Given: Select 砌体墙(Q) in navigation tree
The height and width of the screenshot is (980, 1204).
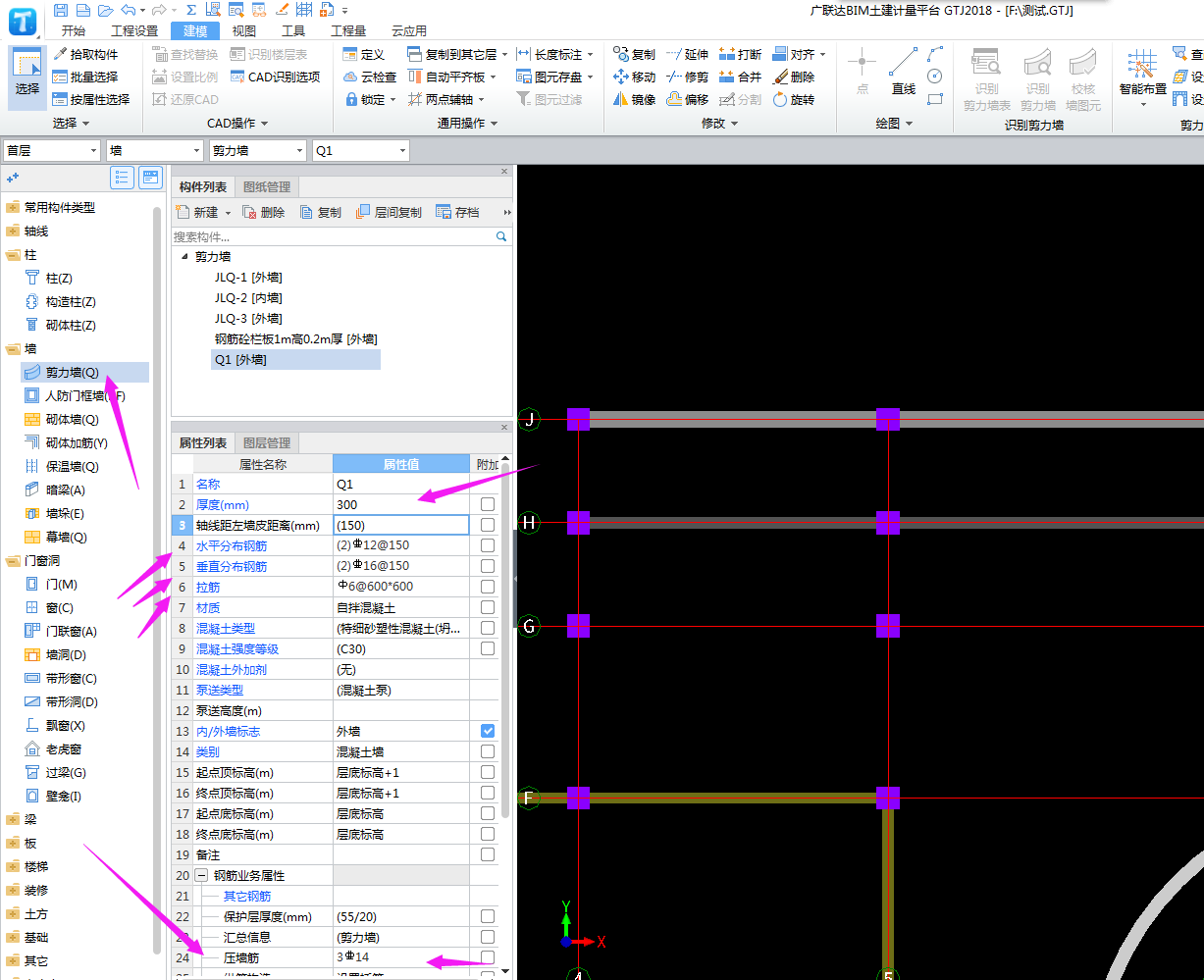Looking at the screenshot, I should (72, 419).
